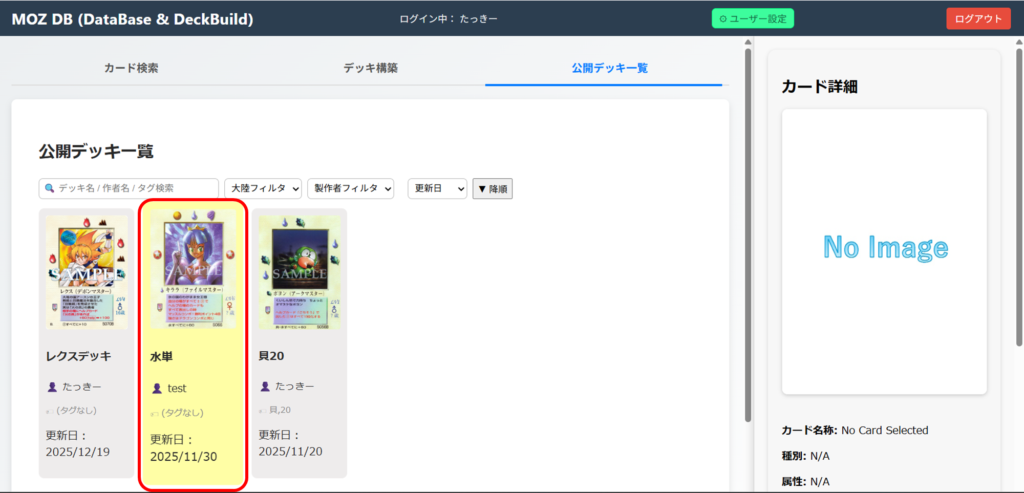
Task: Go to the デッキ構築 tab
Action: pos(370,68)
